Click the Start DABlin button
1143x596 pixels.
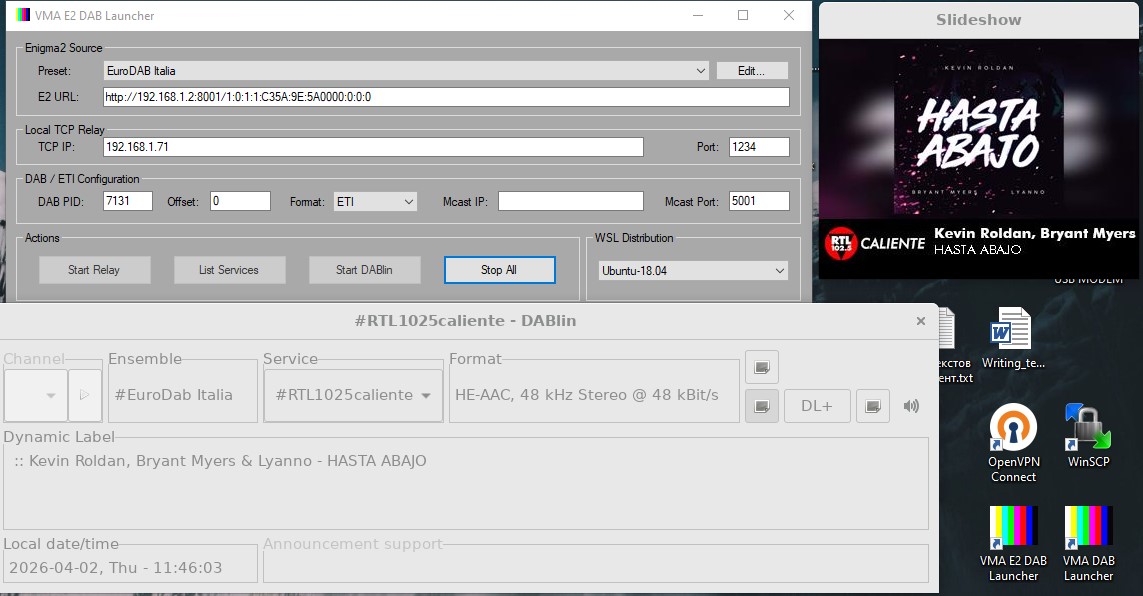click(364, 270)
